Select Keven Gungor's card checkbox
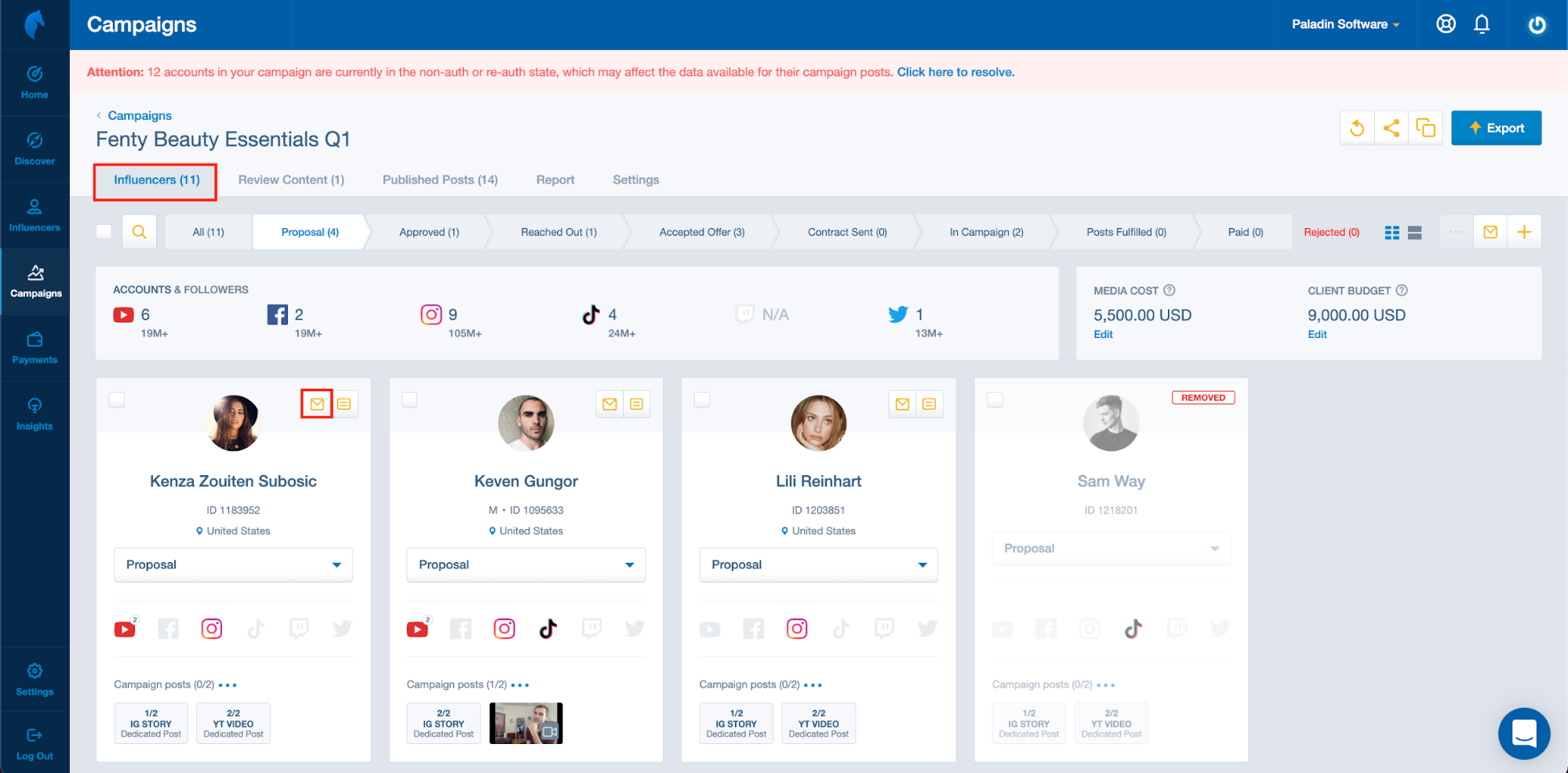 [409, 400]
